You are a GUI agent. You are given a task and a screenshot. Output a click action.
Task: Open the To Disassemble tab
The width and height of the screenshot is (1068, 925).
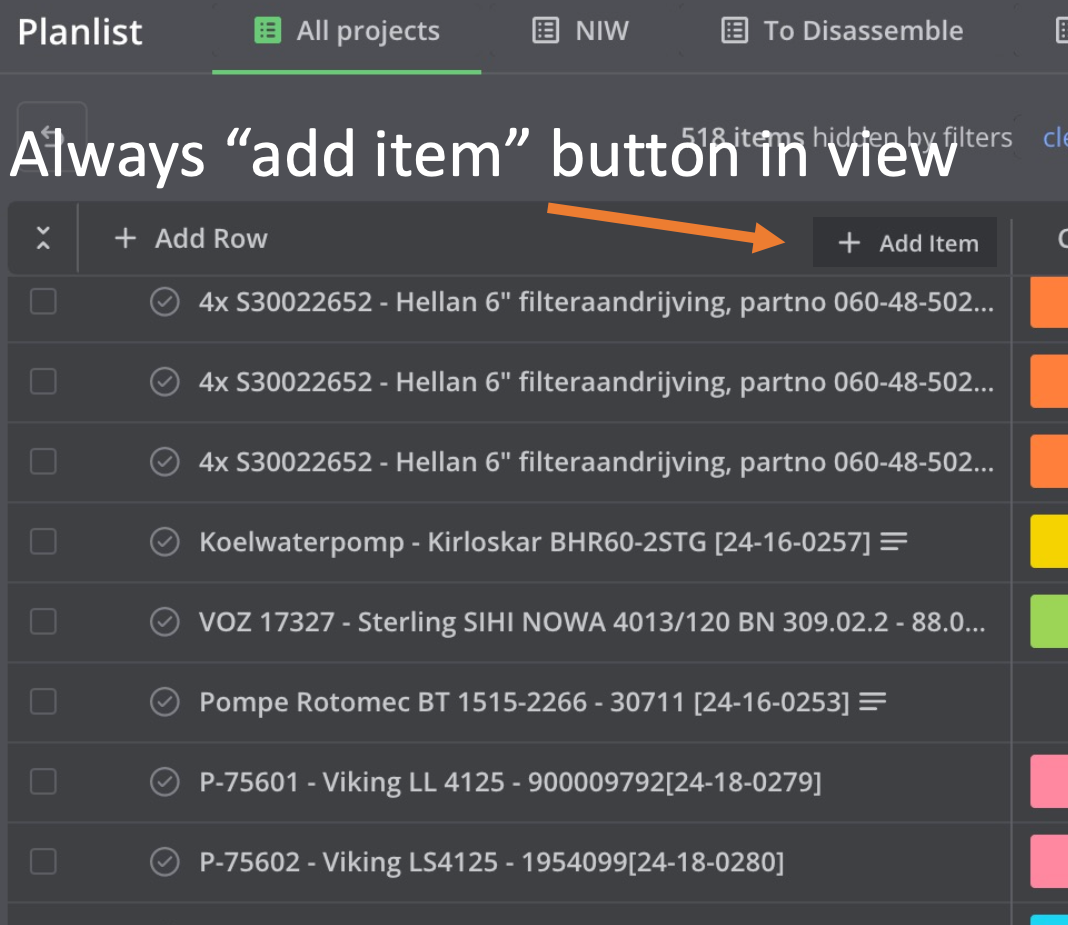pos(843,31)
